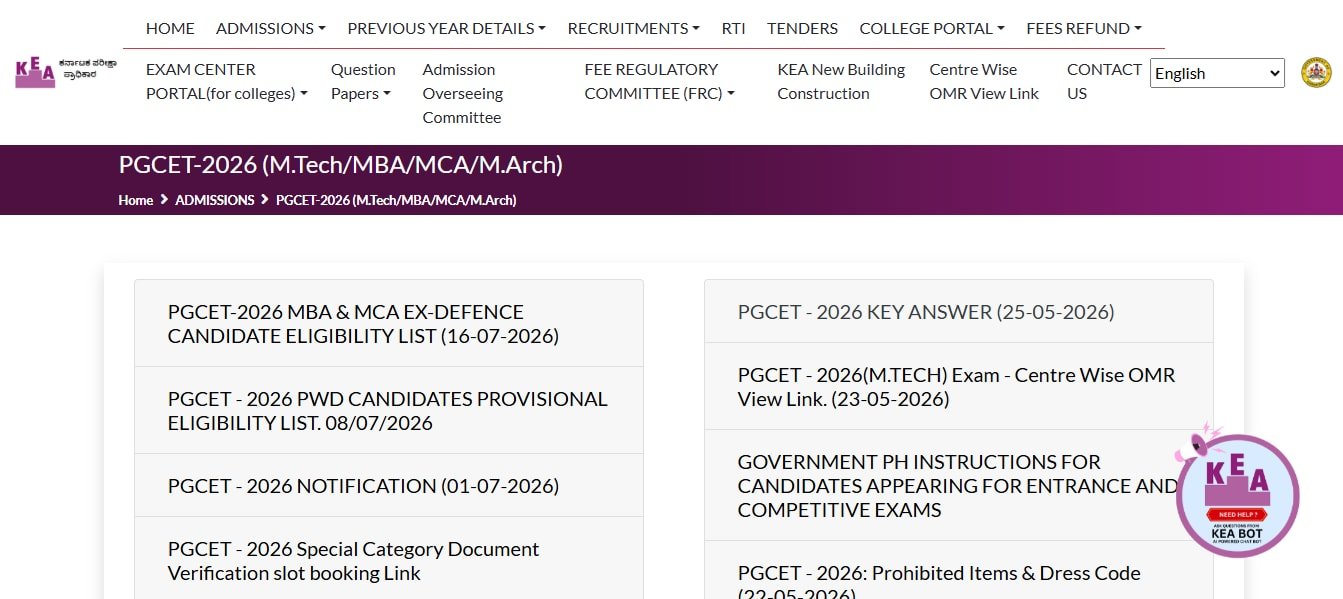This screenshot has height=599, width=1343.
Task: Open the RTI menu item
Action: (x=733, y=28)
